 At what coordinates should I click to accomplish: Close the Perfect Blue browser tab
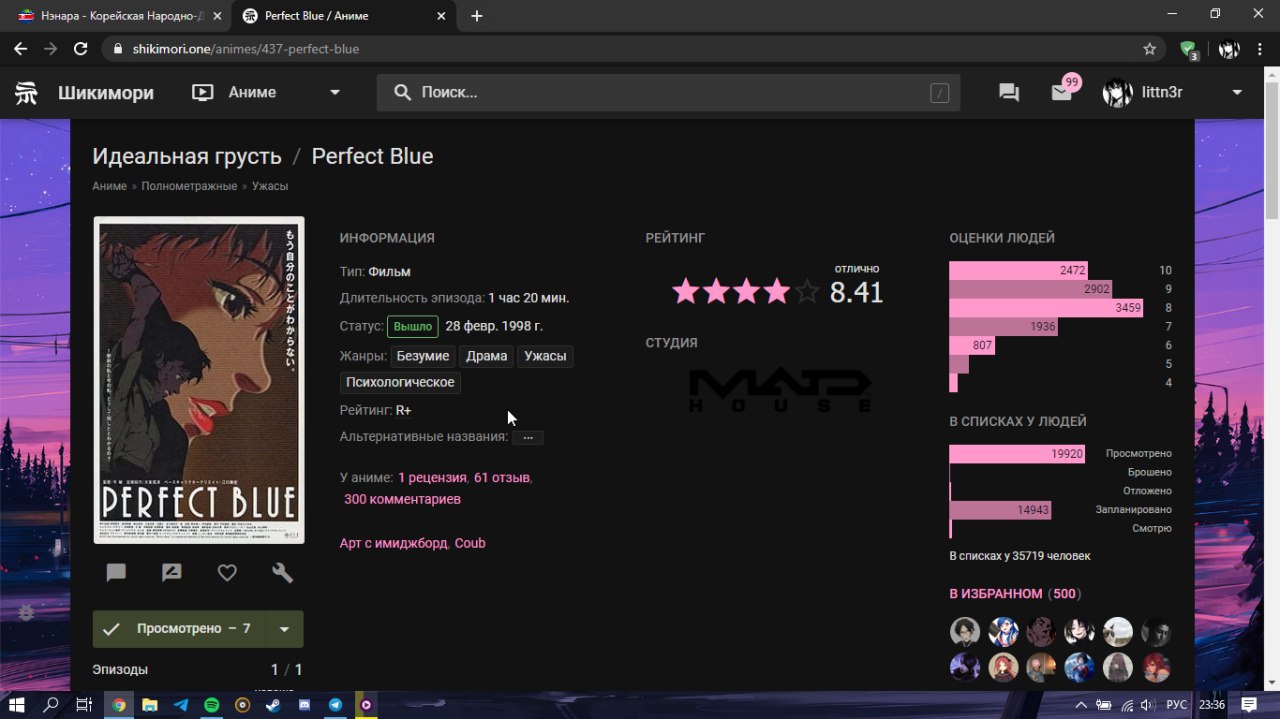click(440, 16)
